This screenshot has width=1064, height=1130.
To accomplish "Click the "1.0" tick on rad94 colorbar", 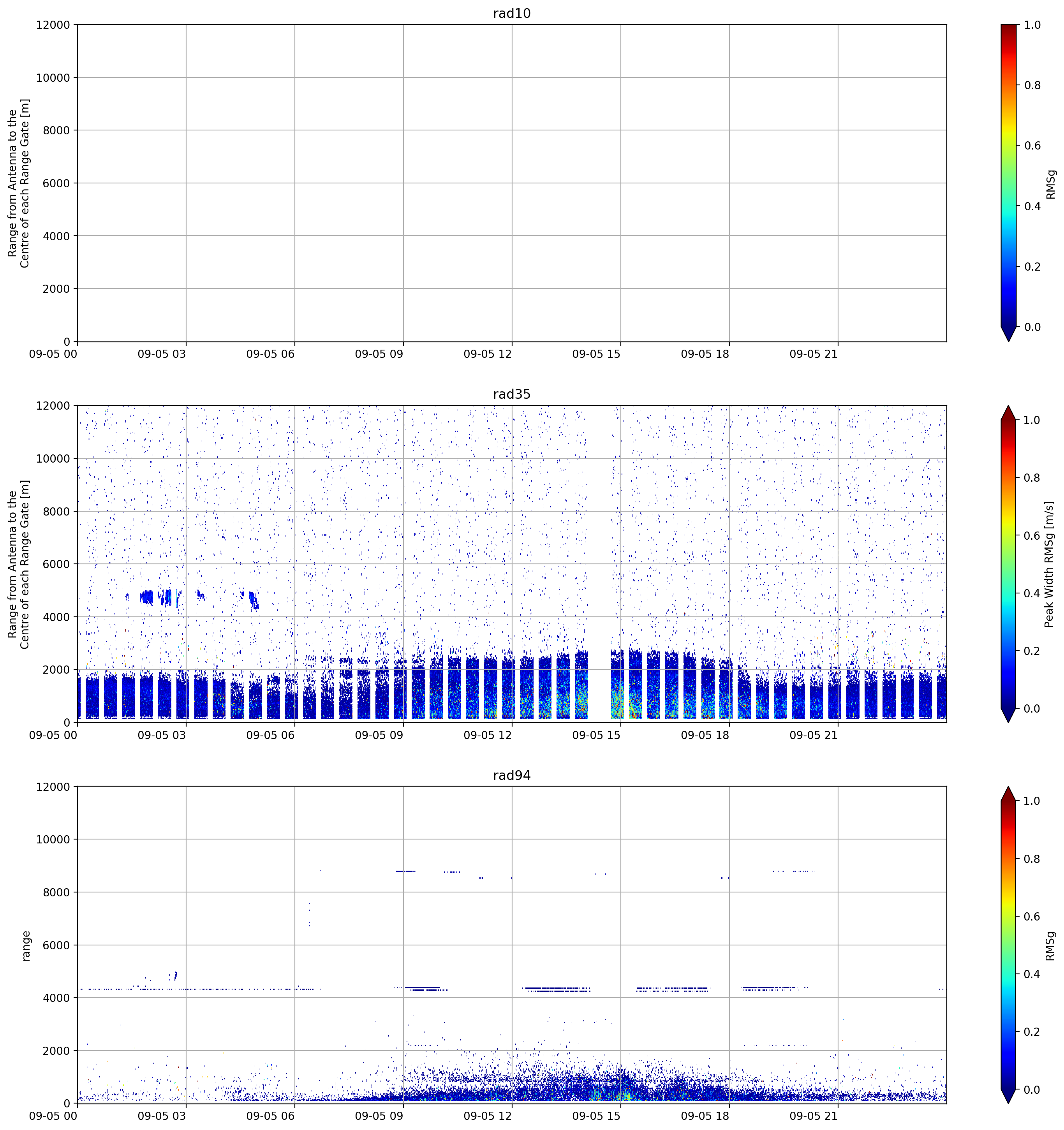I will tap(1032, 801).
